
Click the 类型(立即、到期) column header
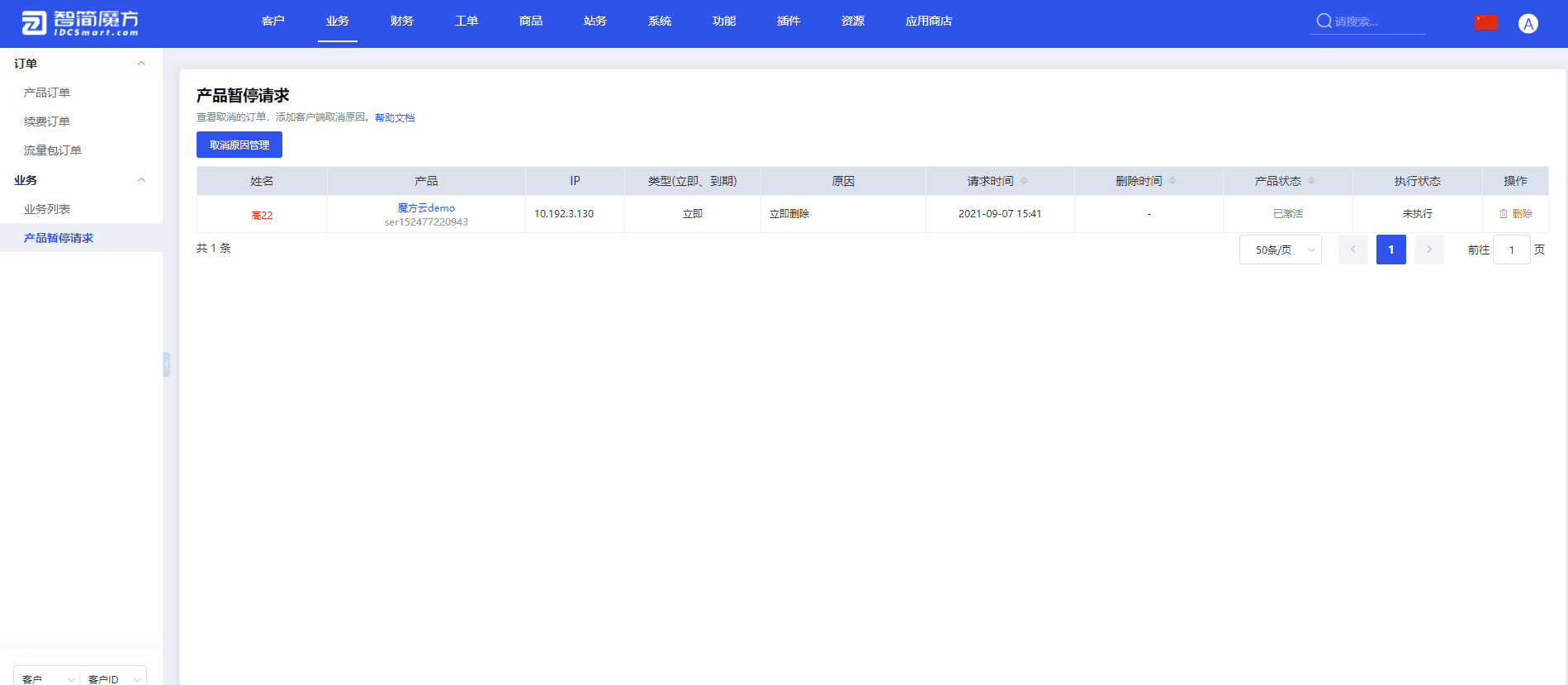click(x=693, y=181)
